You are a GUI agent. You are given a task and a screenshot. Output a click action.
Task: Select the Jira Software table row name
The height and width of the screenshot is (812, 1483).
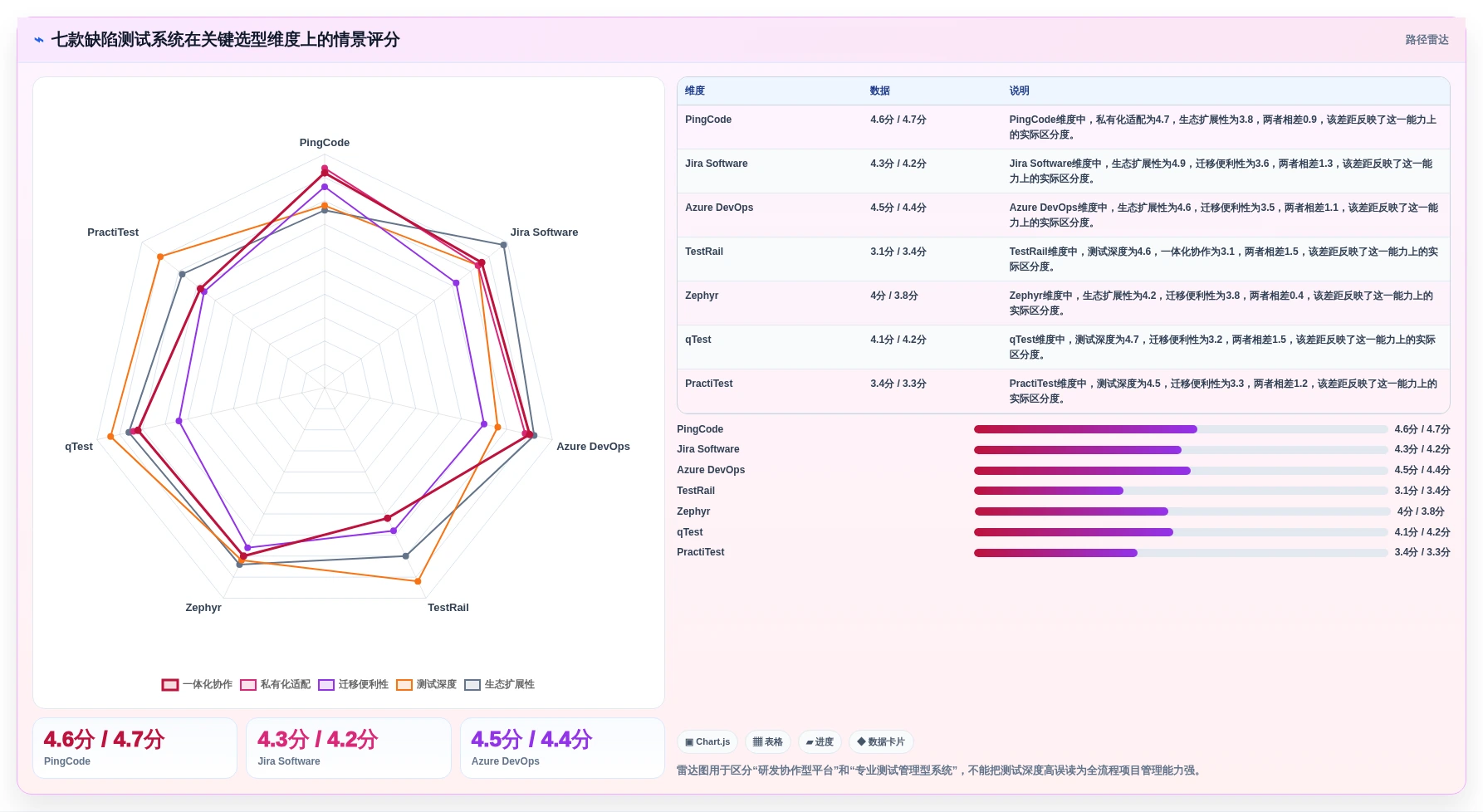pos(717,164)
